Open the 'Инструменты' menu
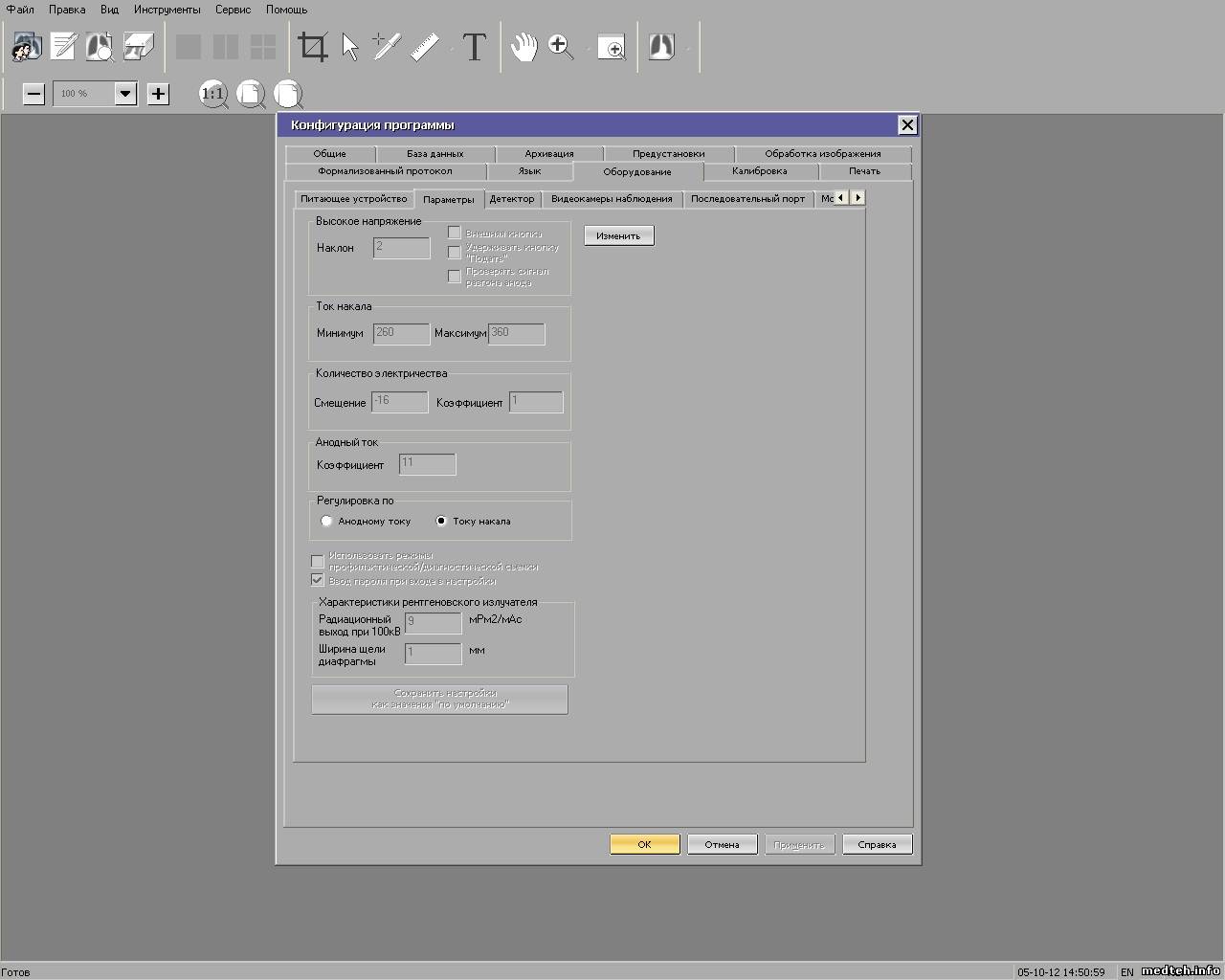This screenshot has height=980, width=1225. point(167,10)
